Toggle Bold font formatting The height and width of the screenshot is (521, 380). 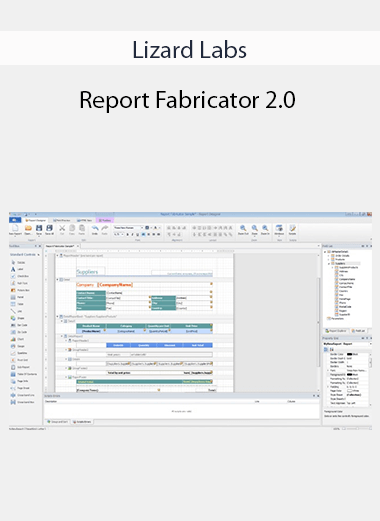point(127,235)
